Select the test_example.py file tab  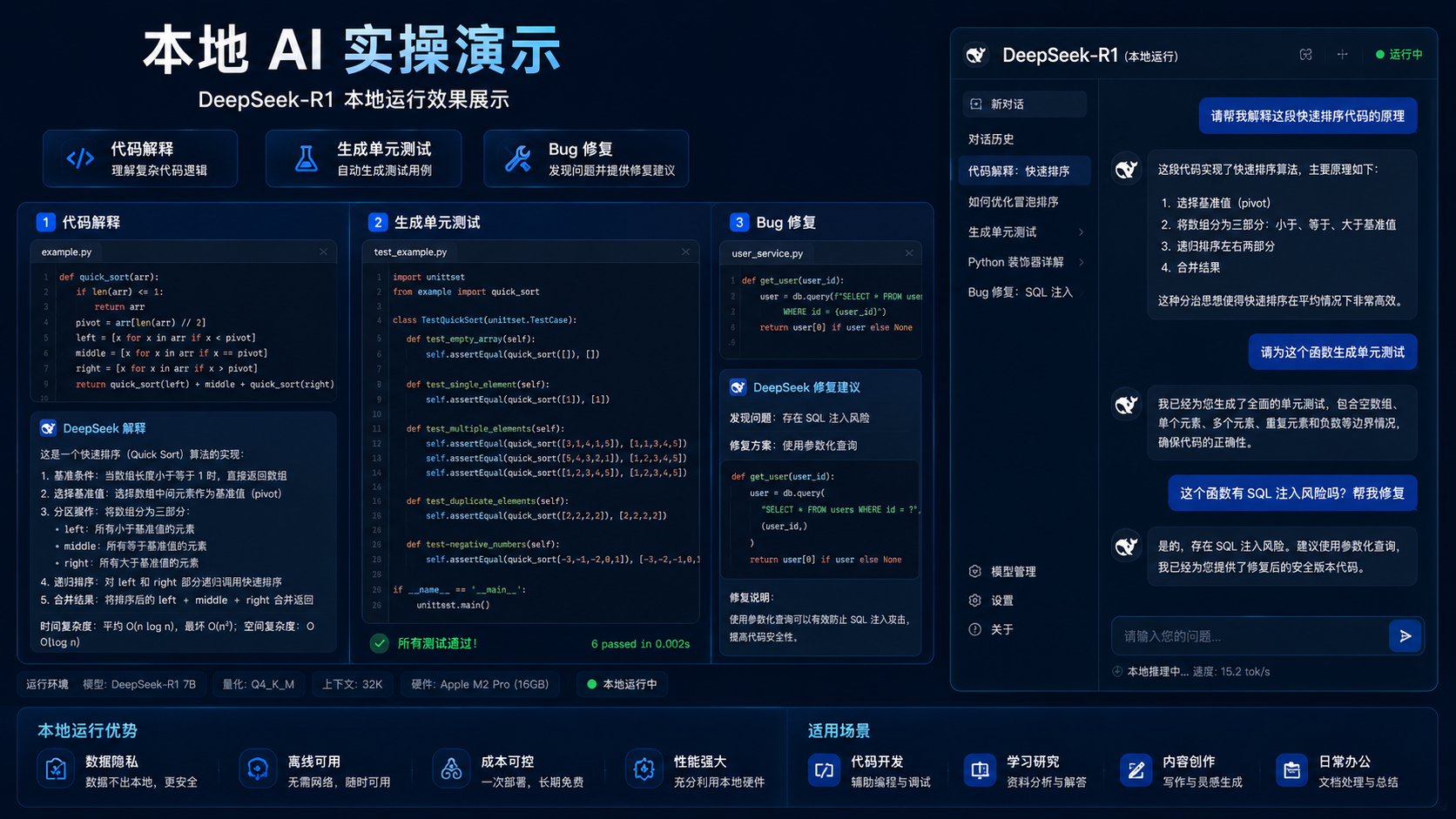410,252
